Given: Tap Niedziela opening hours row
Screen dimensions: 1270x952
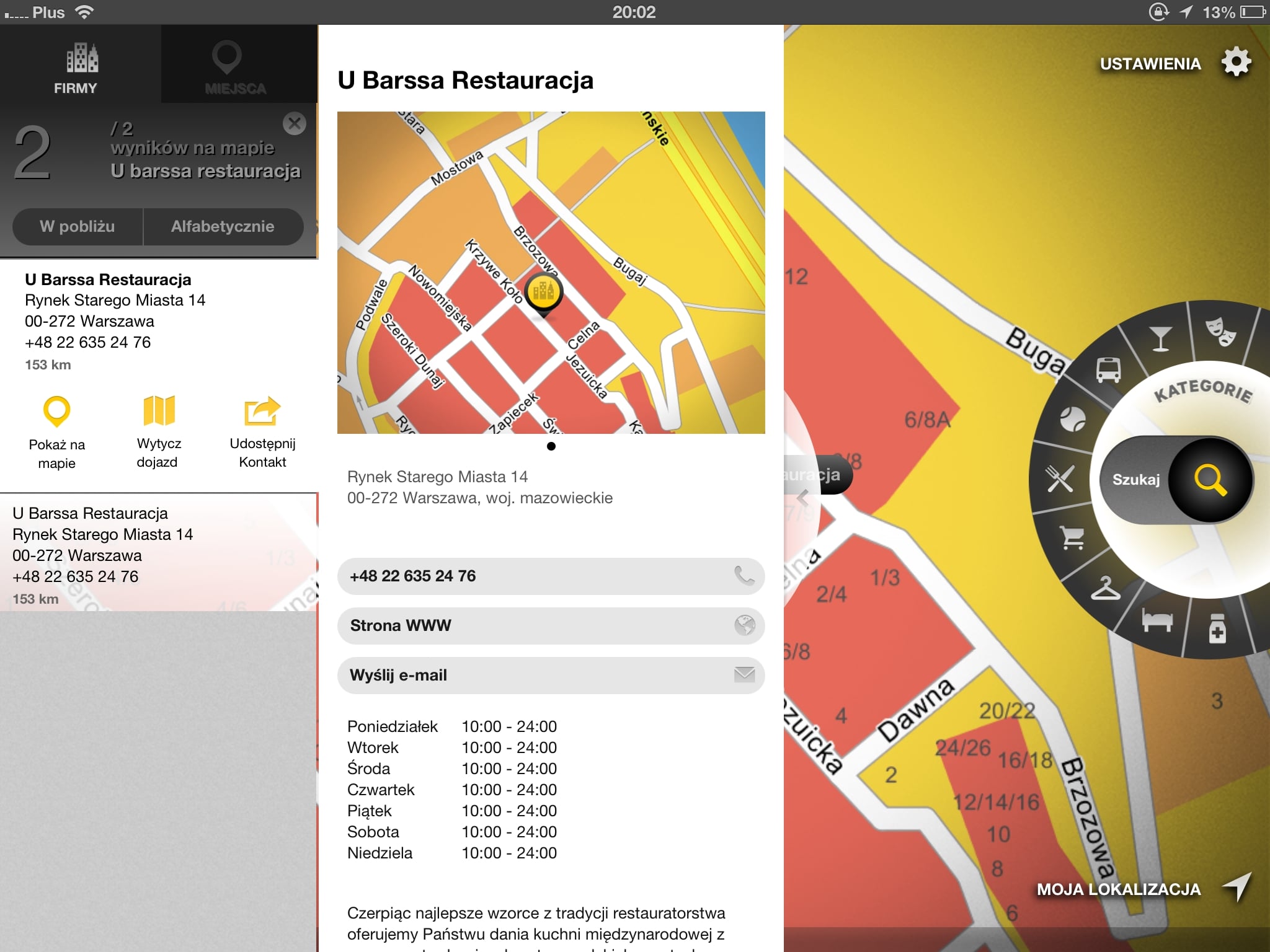Looking at the screenshot, I should (x=452, y=853).
